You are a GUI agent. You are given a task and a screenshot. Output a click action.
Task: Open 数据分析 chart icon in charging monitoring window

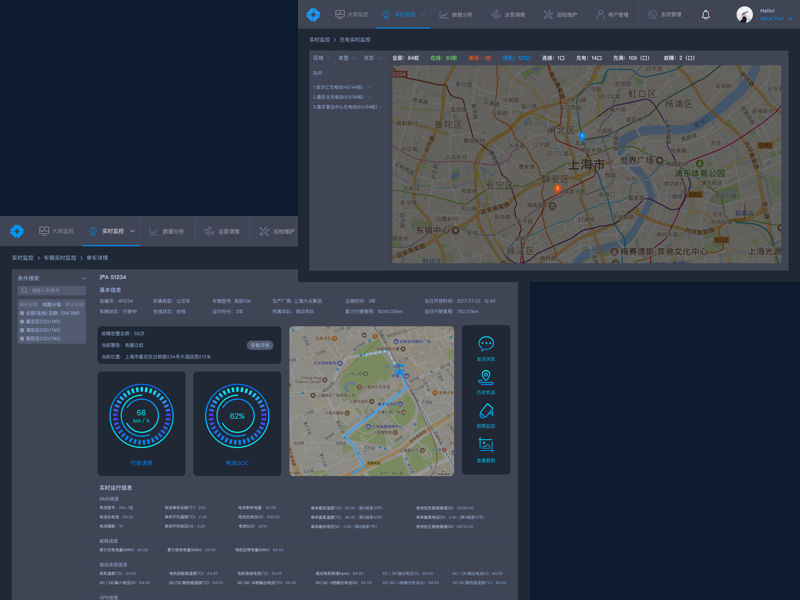coord(444,15)
